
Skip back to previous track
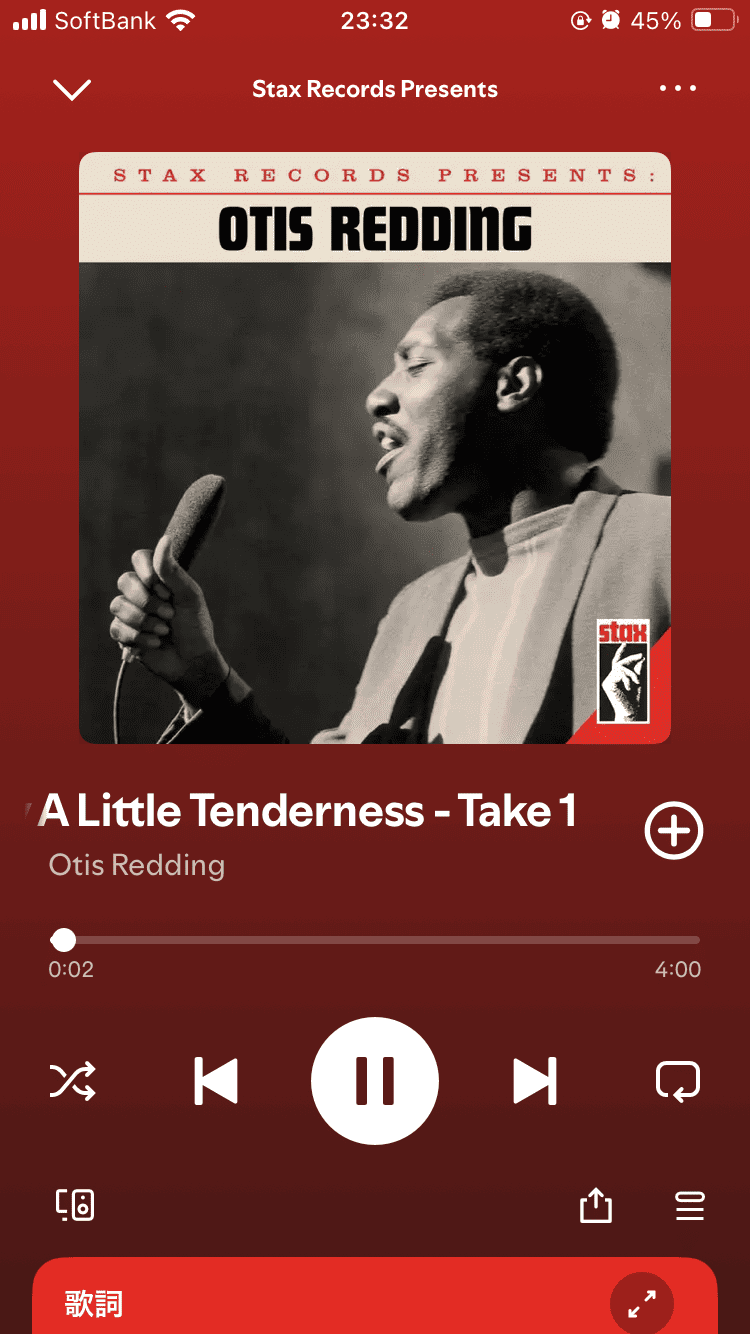(216, 1081)
